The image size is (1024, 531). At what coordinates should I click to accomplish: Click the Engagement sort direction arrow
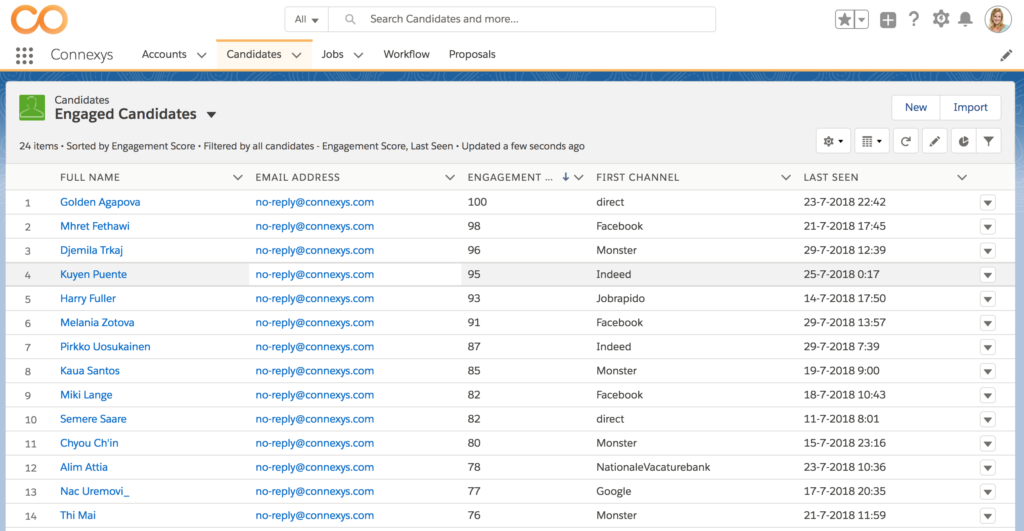click(566, 177)
